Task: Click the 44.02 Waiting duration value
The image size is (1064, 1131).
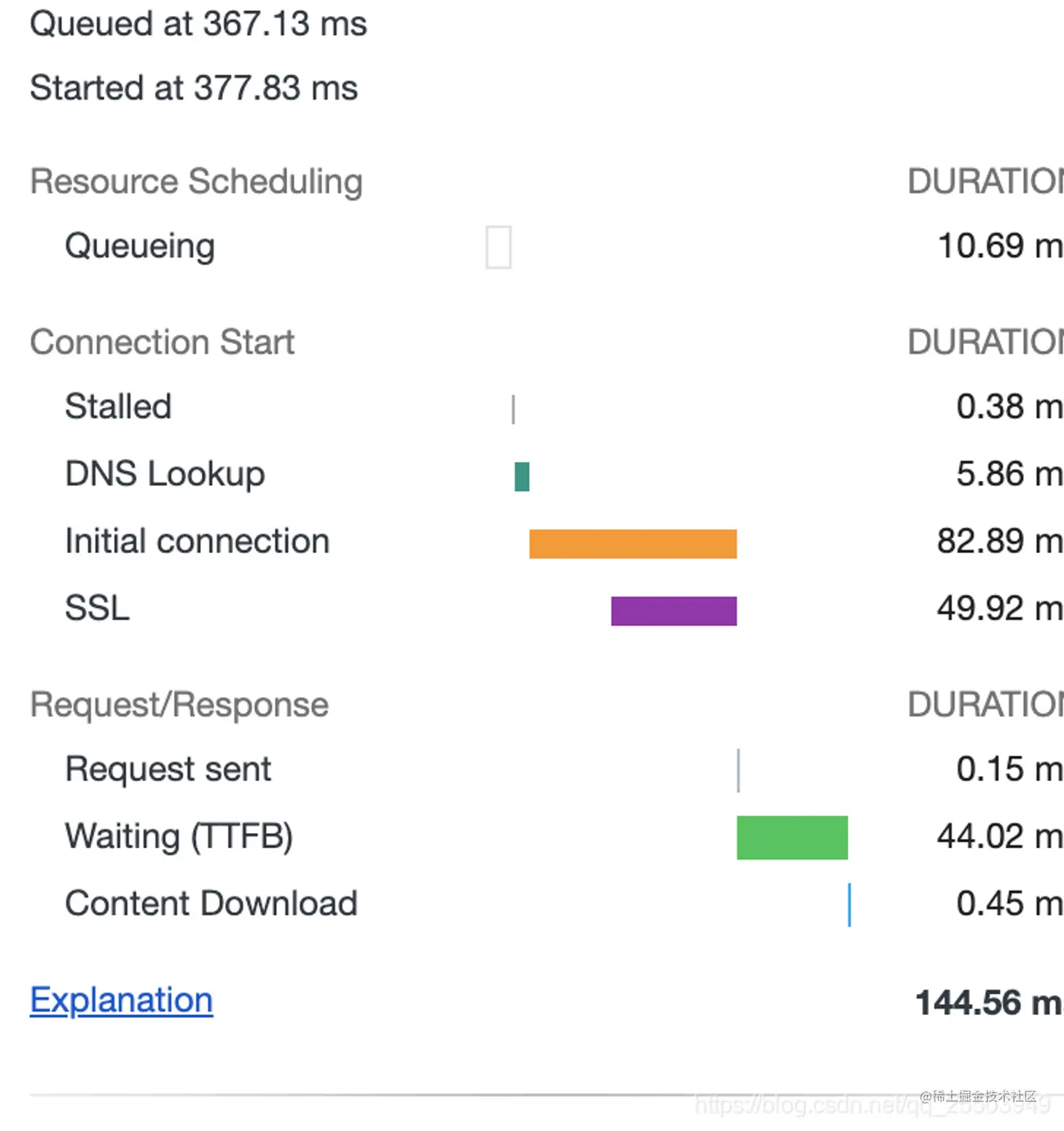Action: click(x=1000, y=836)
